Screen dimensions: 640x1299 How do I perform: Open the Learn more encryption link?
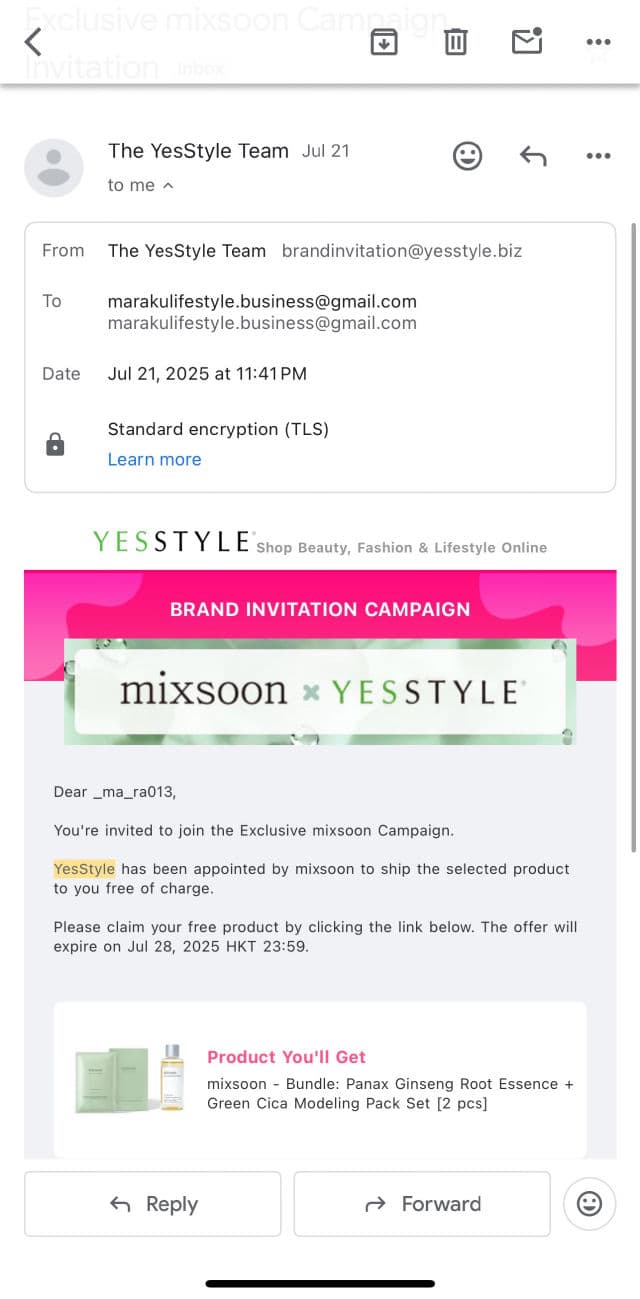(154, 459)
